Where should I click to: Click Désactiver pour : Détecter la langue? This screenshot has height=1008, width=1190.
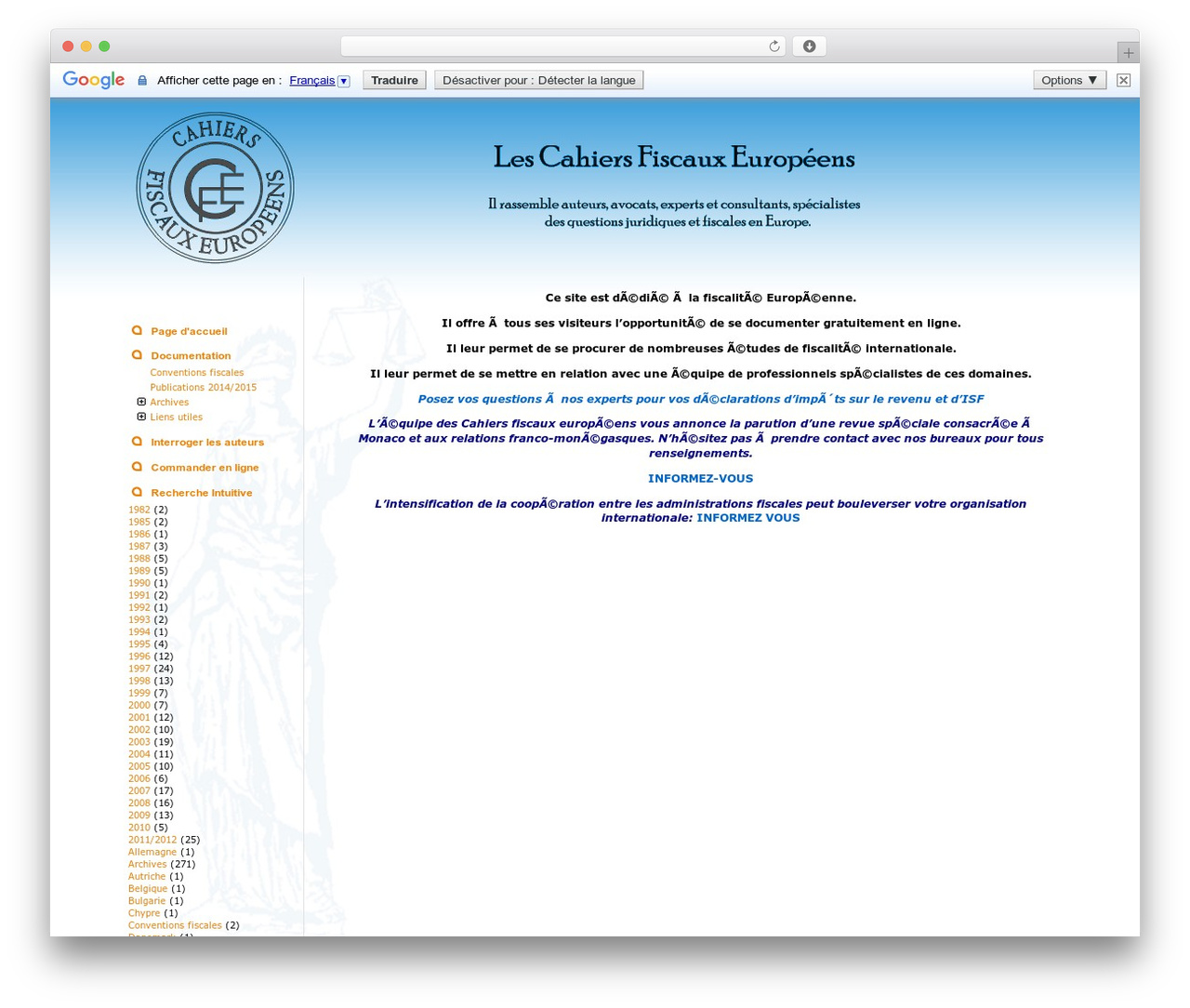(x=539, y=80)
